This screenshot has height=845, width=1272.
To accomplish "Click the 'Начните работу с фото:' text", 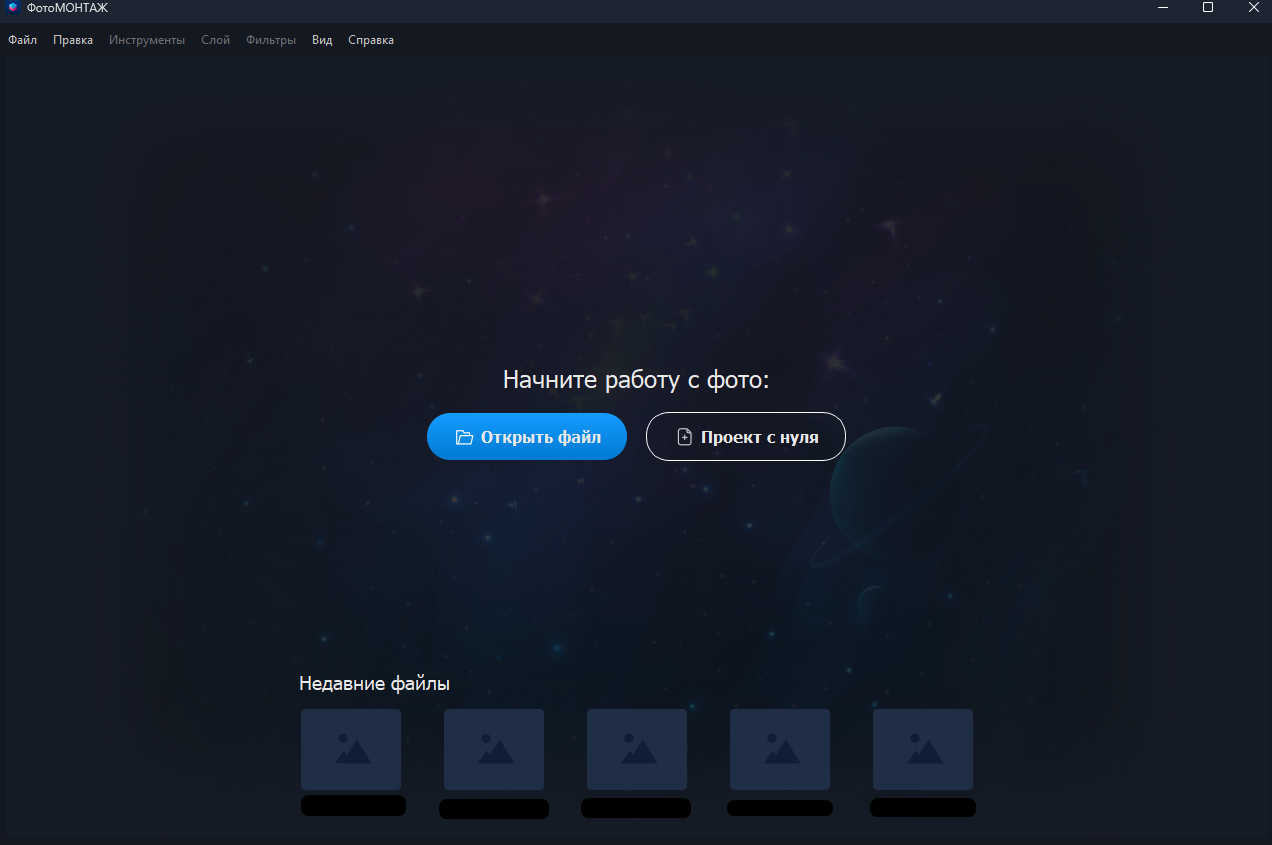I will [636, 380].
